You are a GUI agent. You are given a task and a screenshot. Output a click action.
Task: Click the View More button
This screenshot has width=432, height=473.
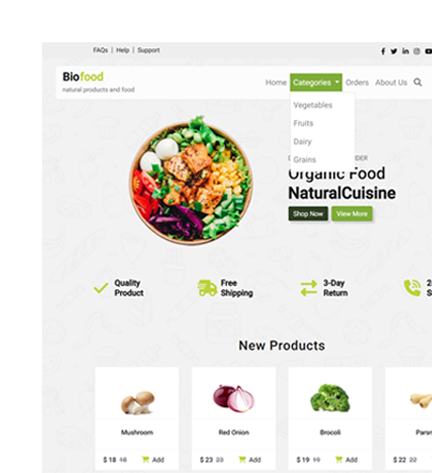pos(352,214)
